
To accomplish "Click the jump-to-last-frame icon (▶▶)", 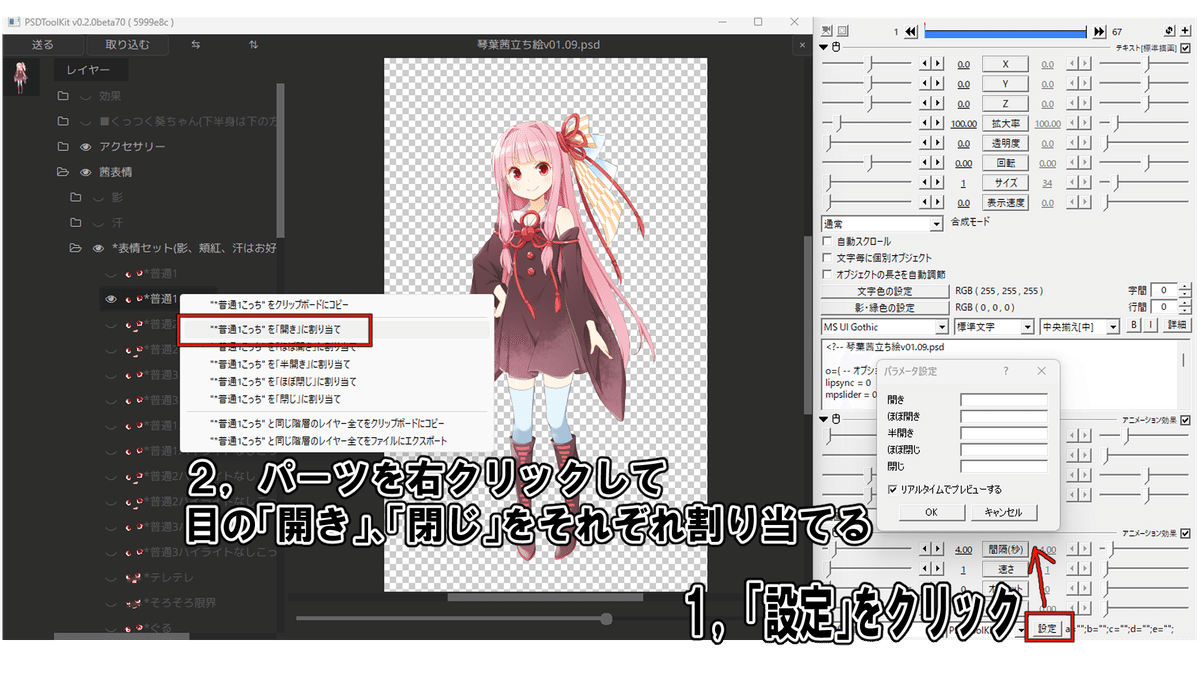I will coord(1098,31).
